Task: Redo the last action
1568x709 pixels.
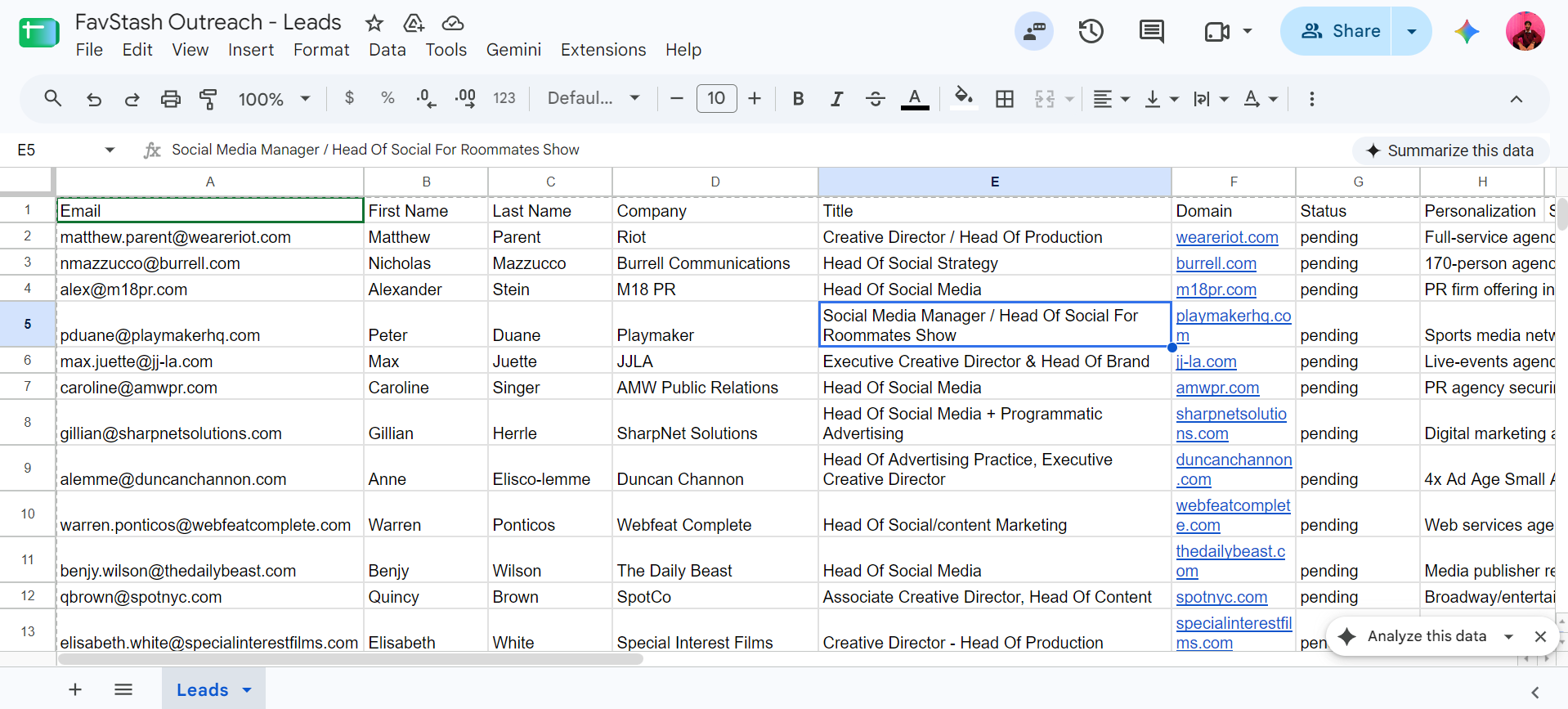Action: tap(132, 99)
